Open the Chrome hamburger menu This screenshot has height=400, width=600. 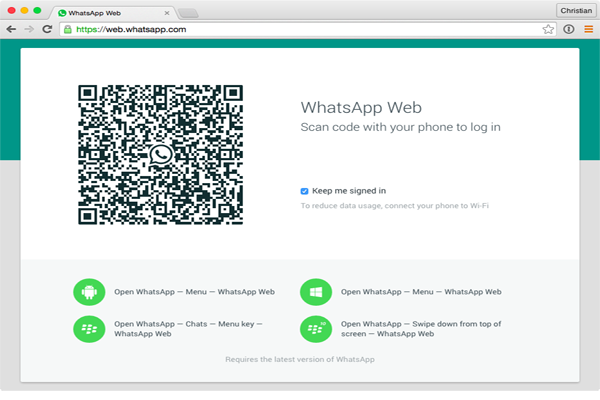click(589, 29)
